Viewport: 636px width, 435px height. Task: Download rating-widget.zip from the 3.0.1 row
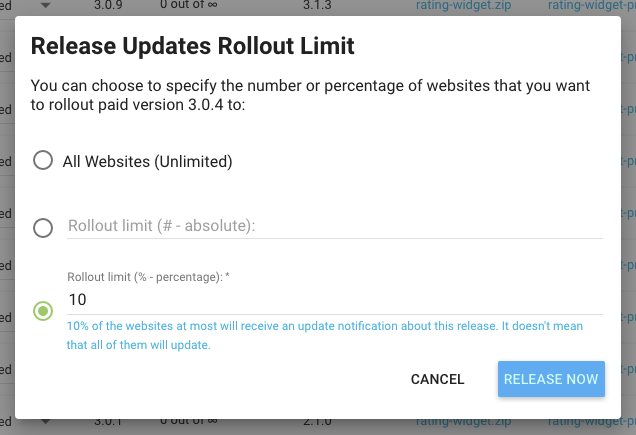466,424
